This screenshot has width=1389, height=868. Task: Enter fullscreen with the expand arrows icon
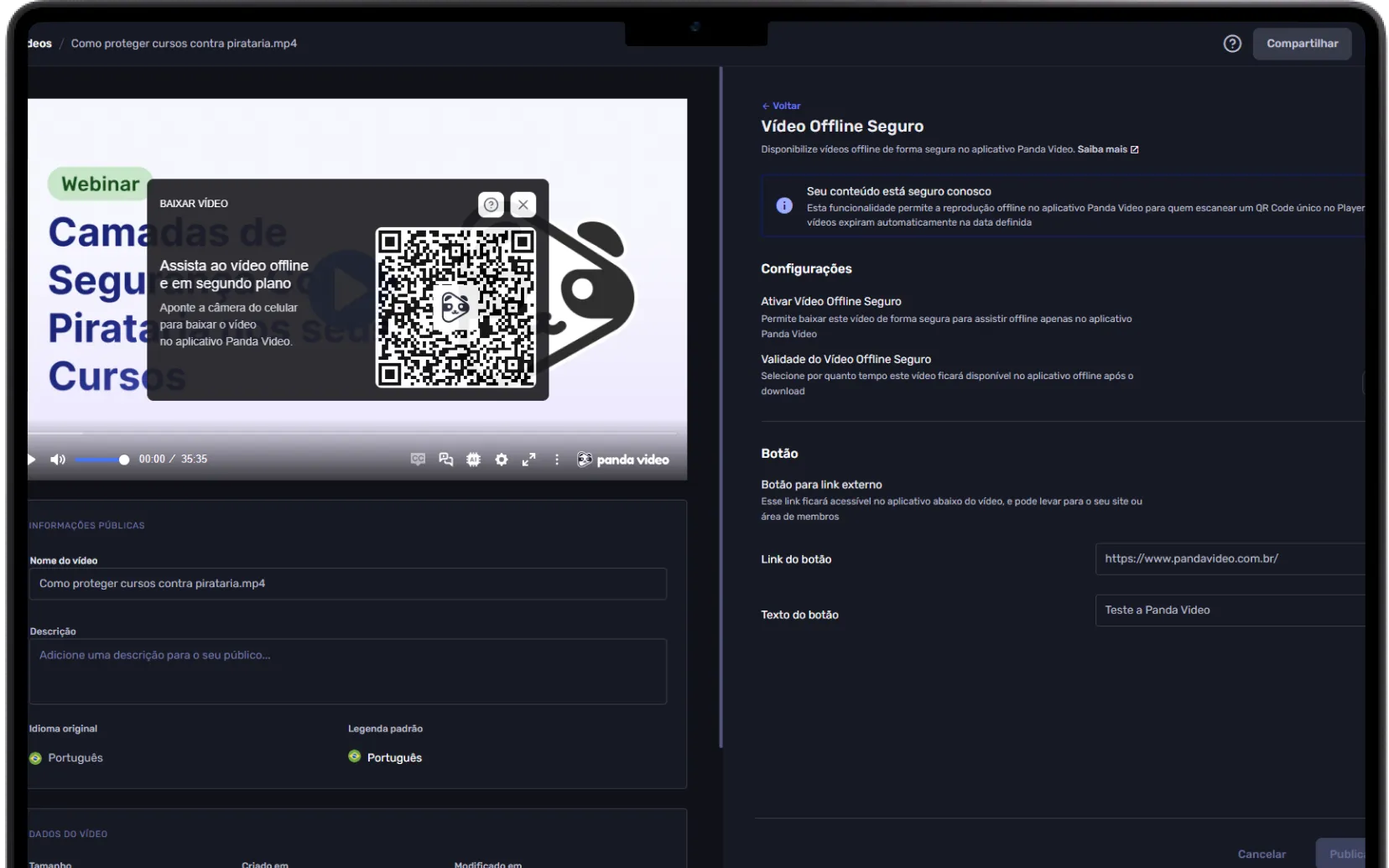coord(529,460)
